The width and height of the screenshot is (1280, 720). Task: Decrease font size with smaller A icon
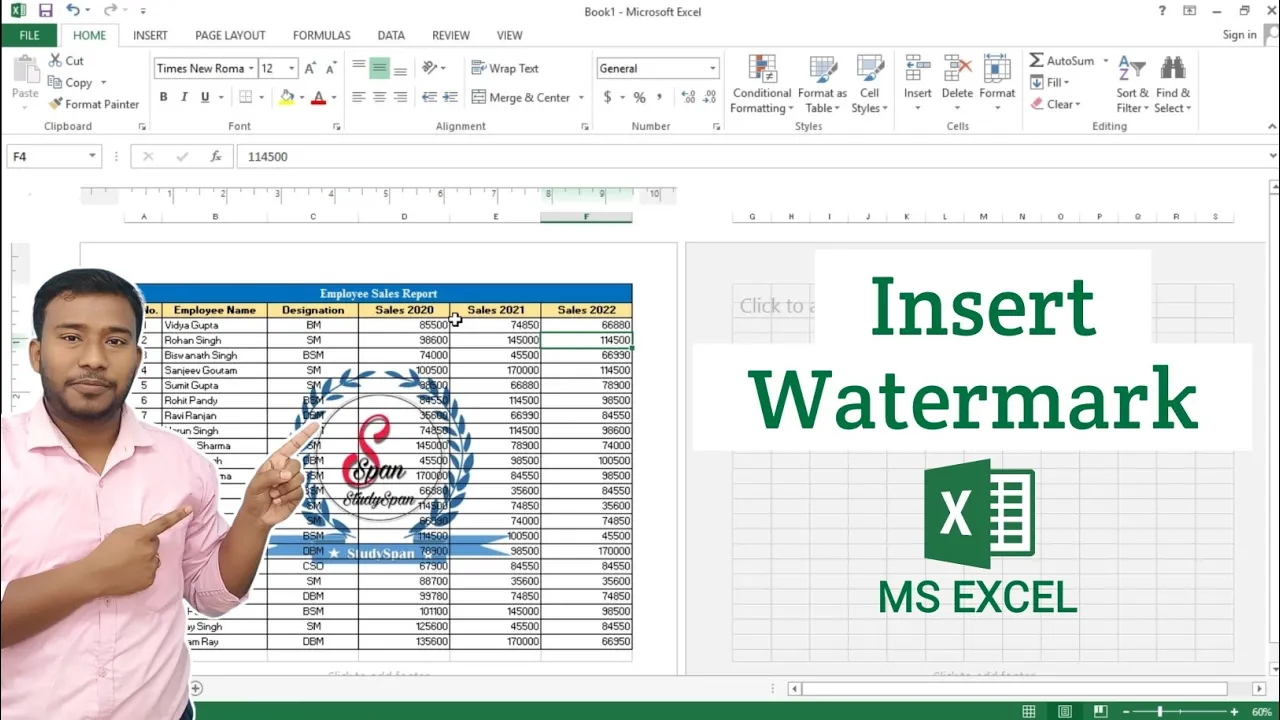tap(330, 68)
